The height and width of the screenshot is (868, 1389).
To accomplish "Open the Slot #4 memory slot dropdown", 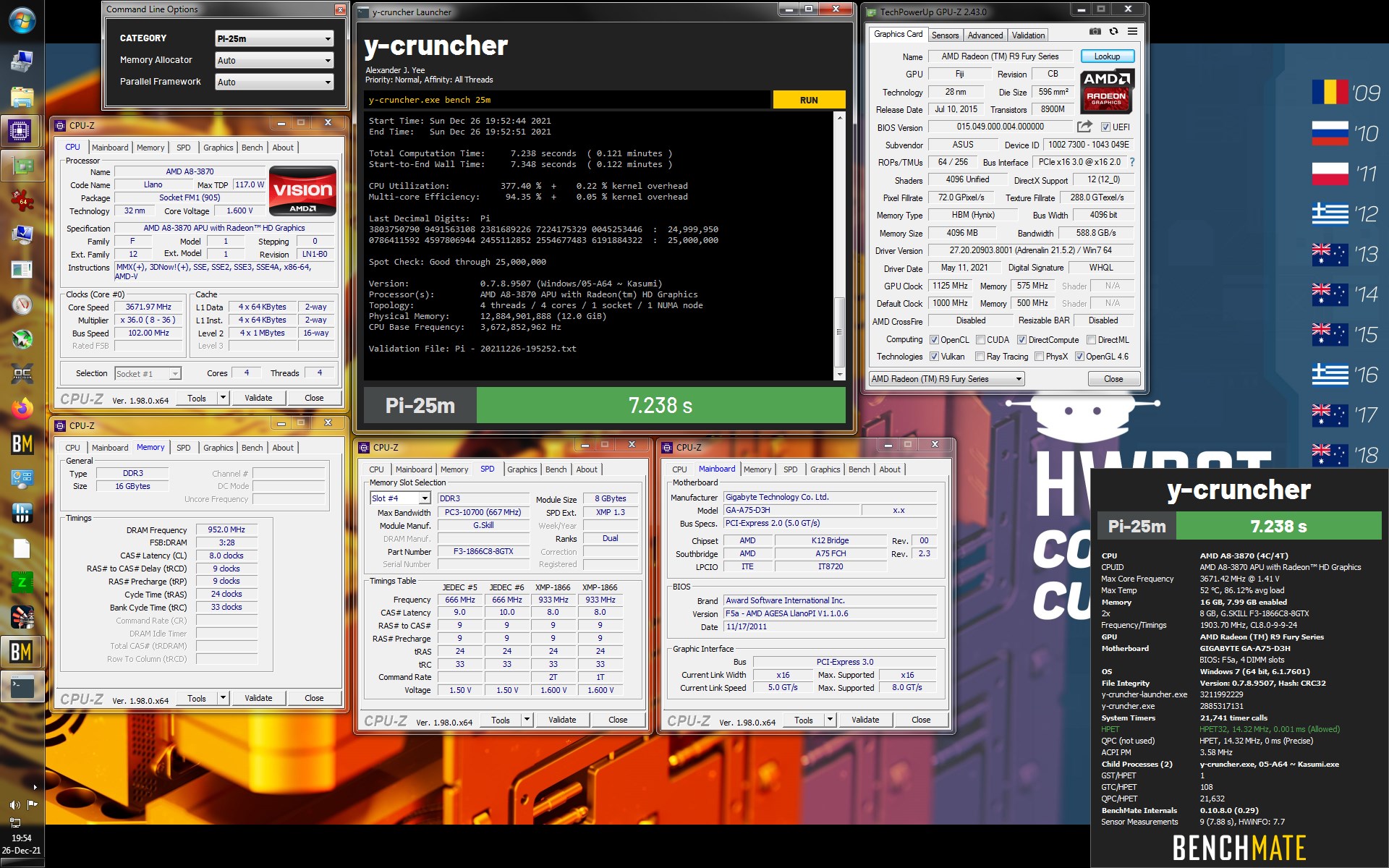I will click(400, 498).
